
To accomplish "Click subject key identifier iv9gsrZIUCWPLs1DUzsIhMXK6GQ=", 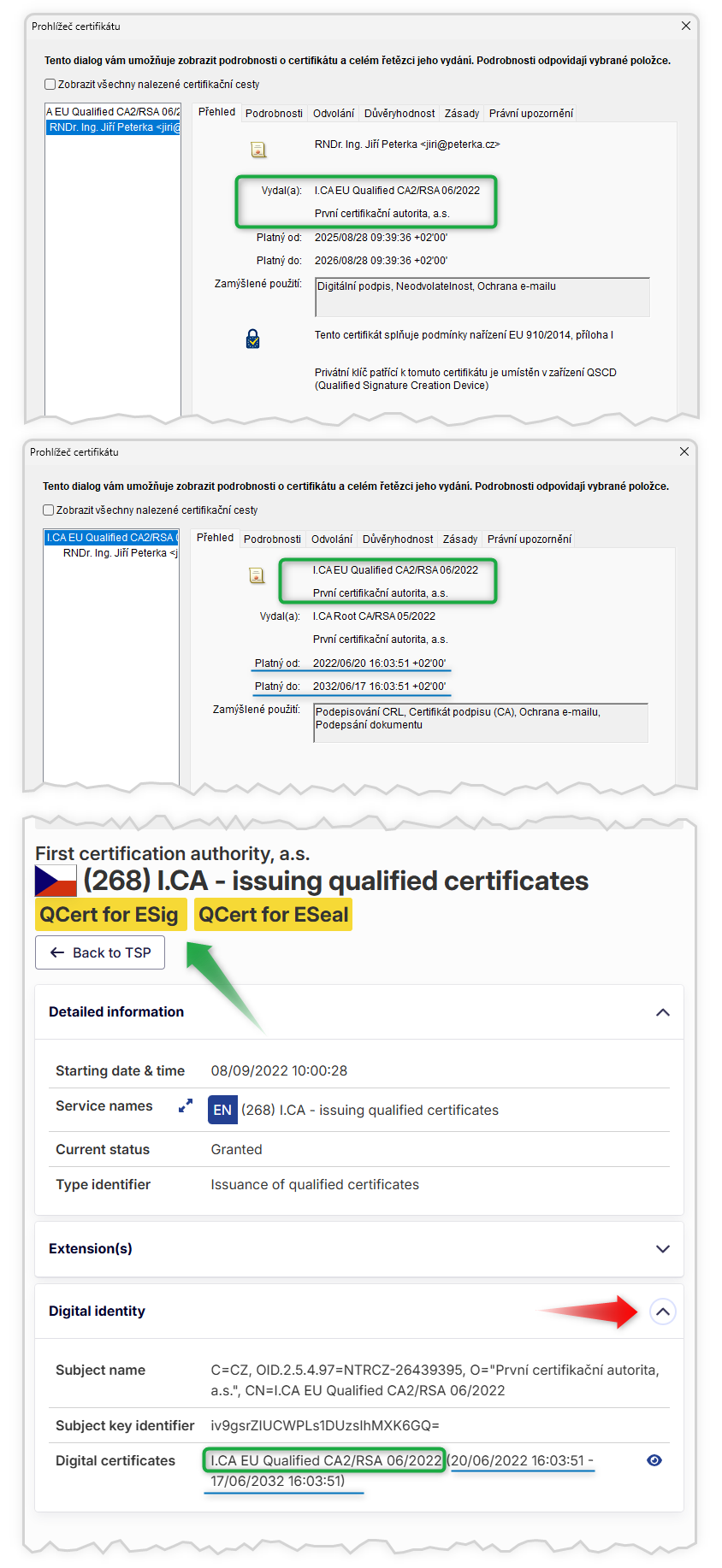I will 325,1425.
